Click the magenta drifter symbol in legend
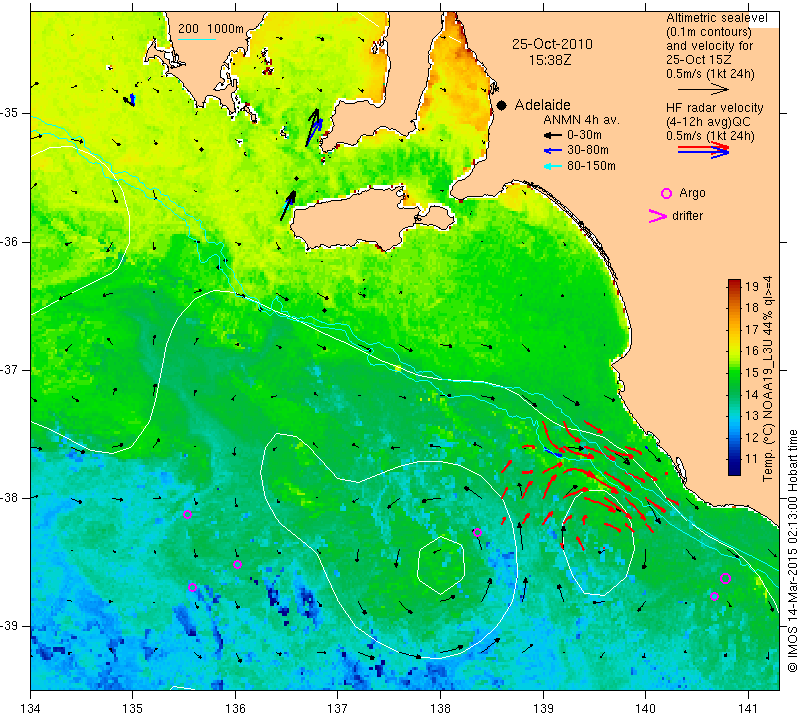The width and height of the screenshot is (800, 720). tap(658, 216)
